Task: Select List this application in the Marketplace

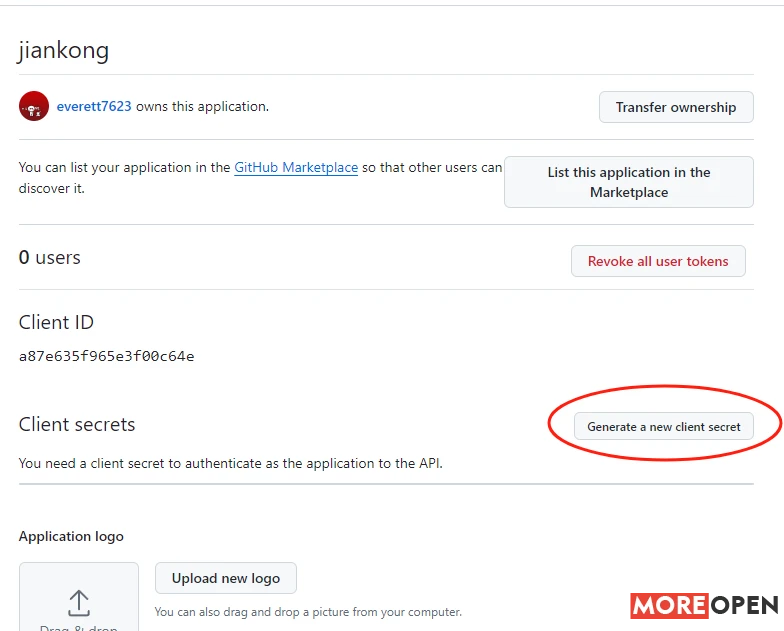Action: [x=628, y=182]
